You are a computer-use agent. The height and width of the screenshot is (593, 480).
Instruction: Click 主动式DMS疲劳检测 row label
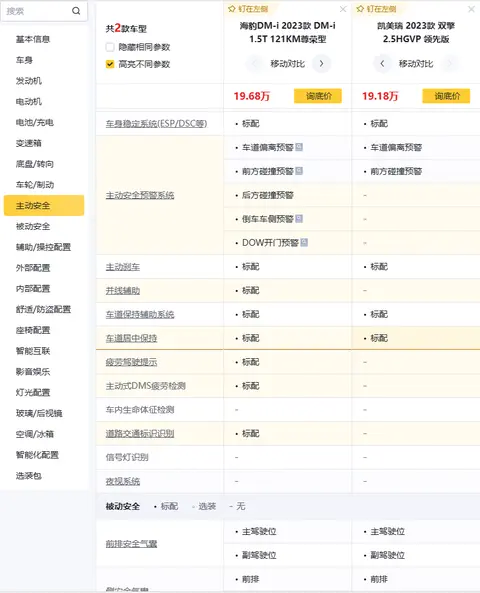pos(146,386)
